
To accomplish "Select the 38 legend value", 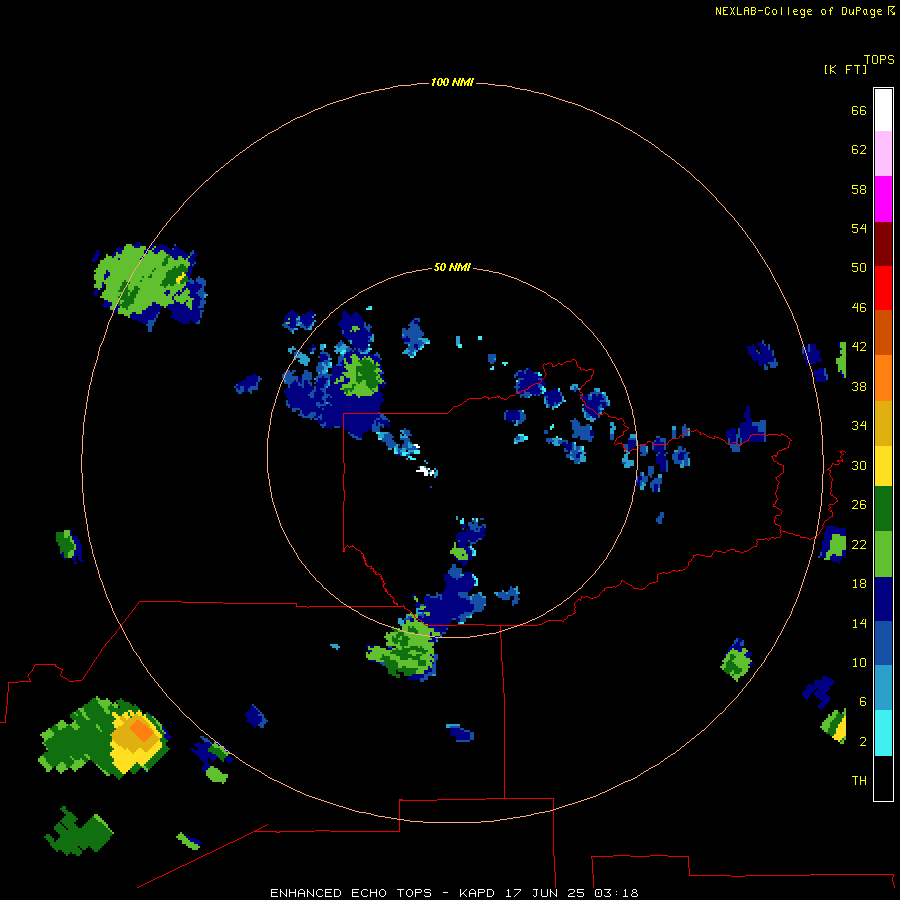I will tap(859, 387).
